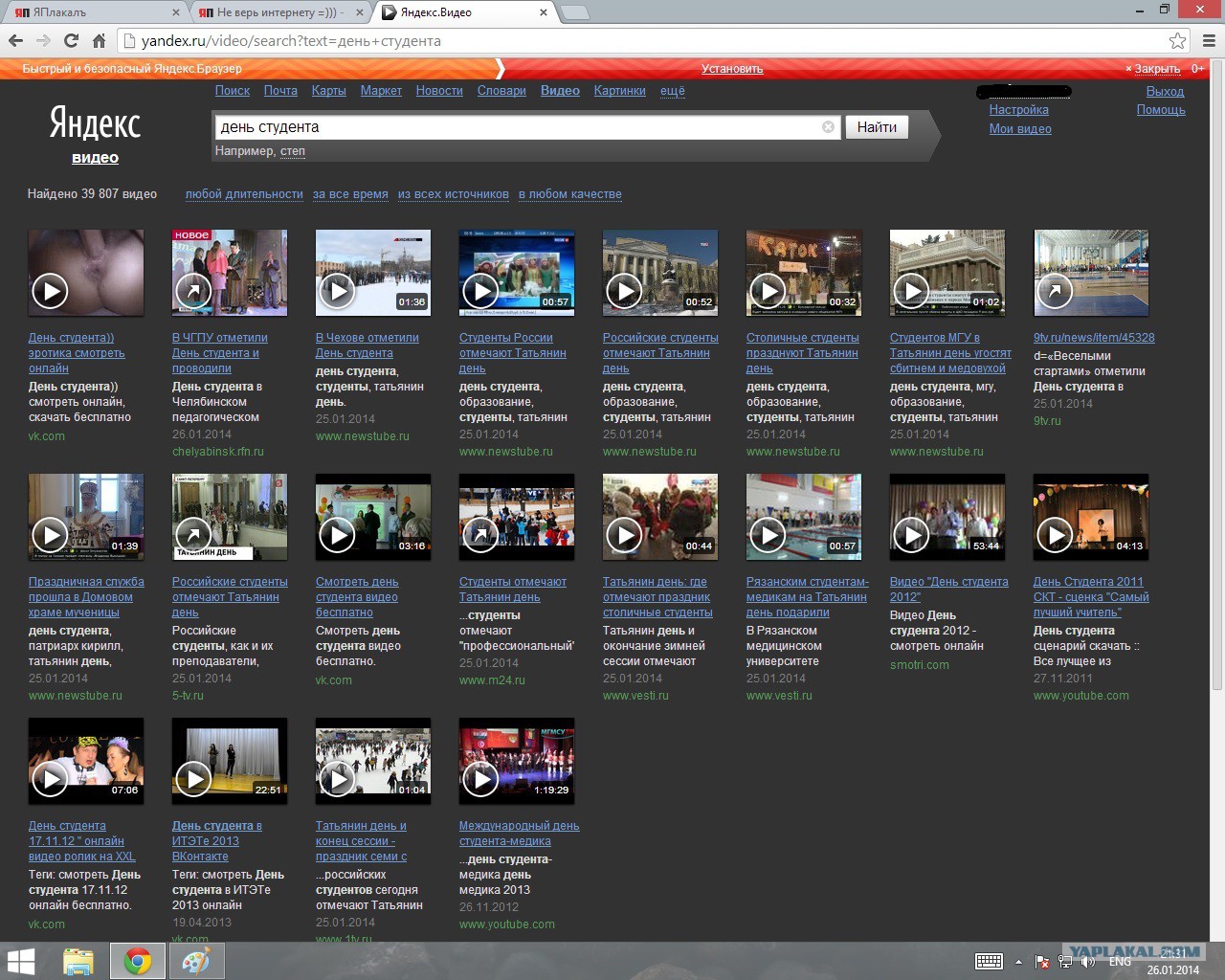Click the 'степ' example query link
This screenshot has height=980, width=1225.
[x=293, y=151]
